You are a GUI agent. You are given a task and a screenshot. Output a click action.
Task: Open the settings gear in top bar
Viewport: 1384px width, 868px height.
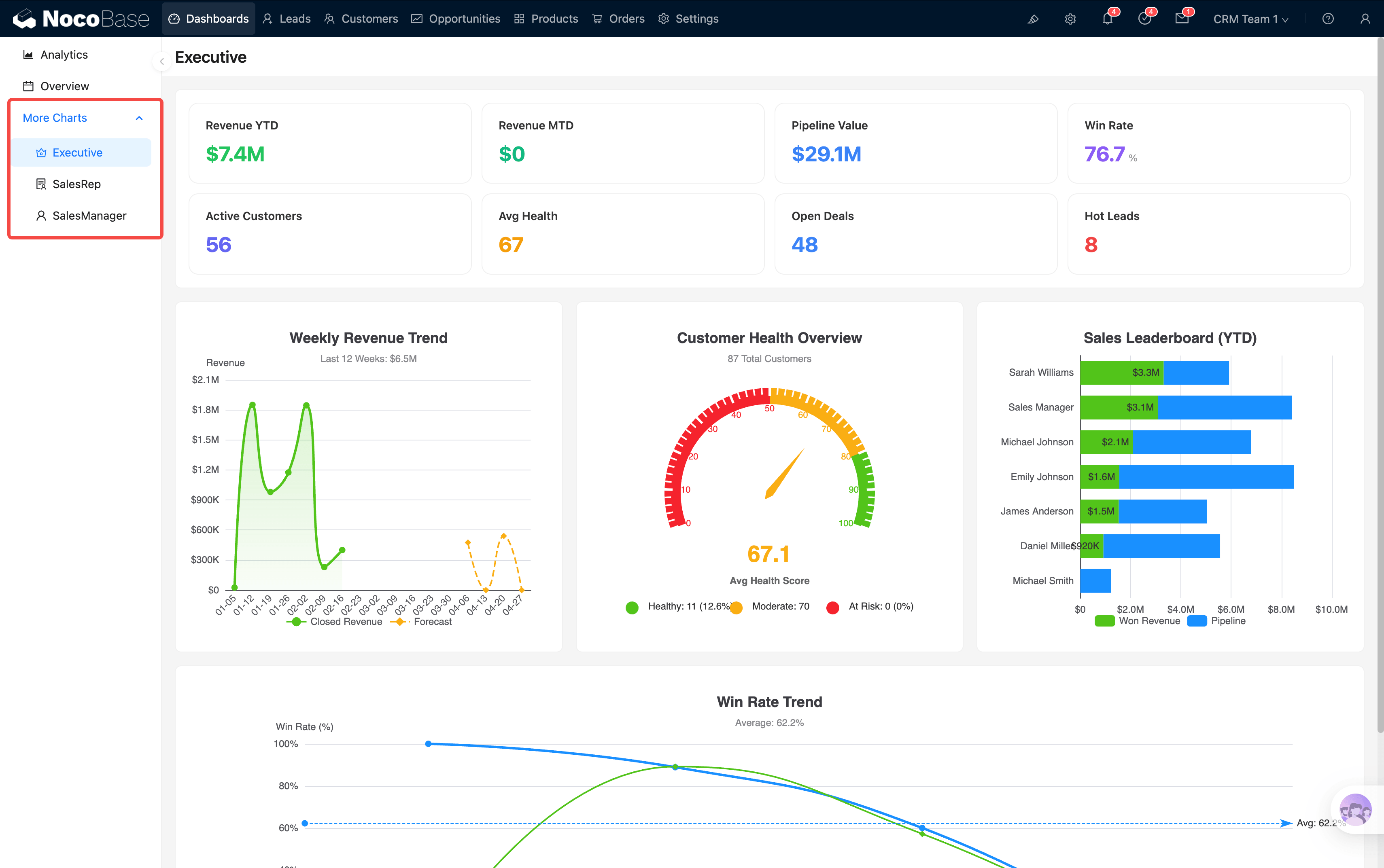pos(1070,19)
